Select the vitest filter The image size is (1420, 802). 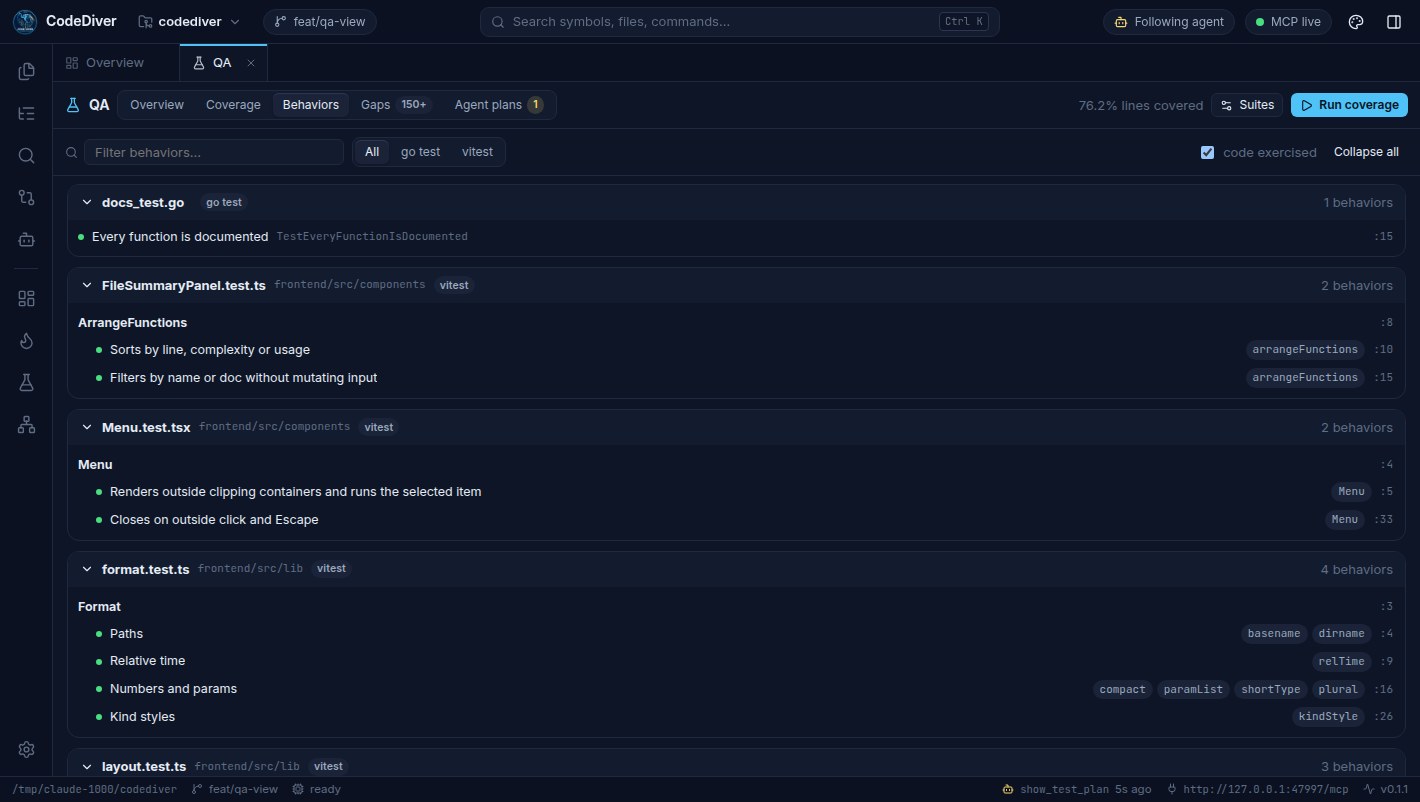(x=477, y=152)
